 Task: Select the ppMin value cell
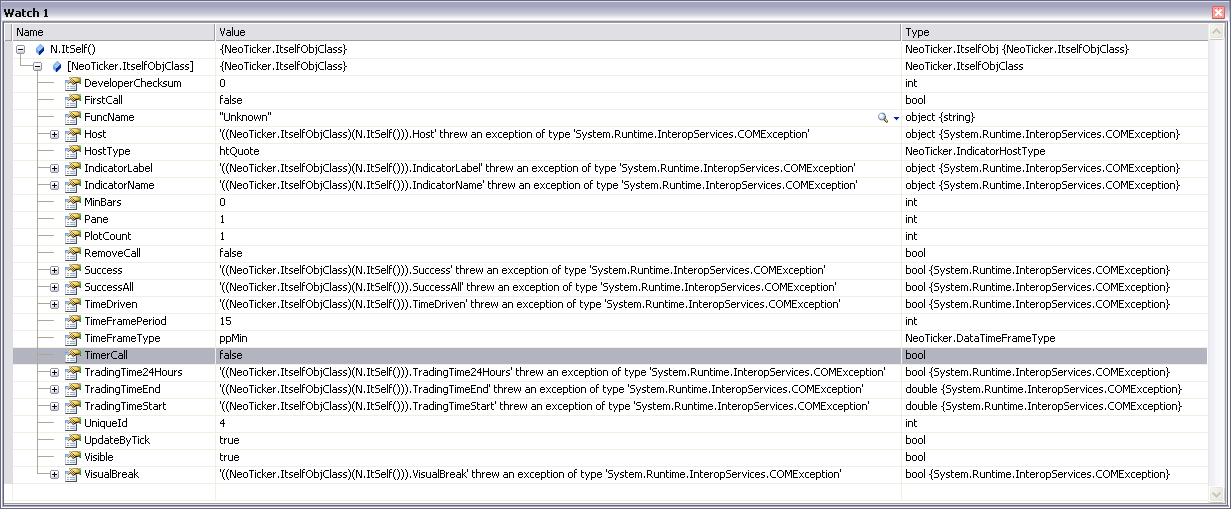pyautogui.click(x=234, y=338)
